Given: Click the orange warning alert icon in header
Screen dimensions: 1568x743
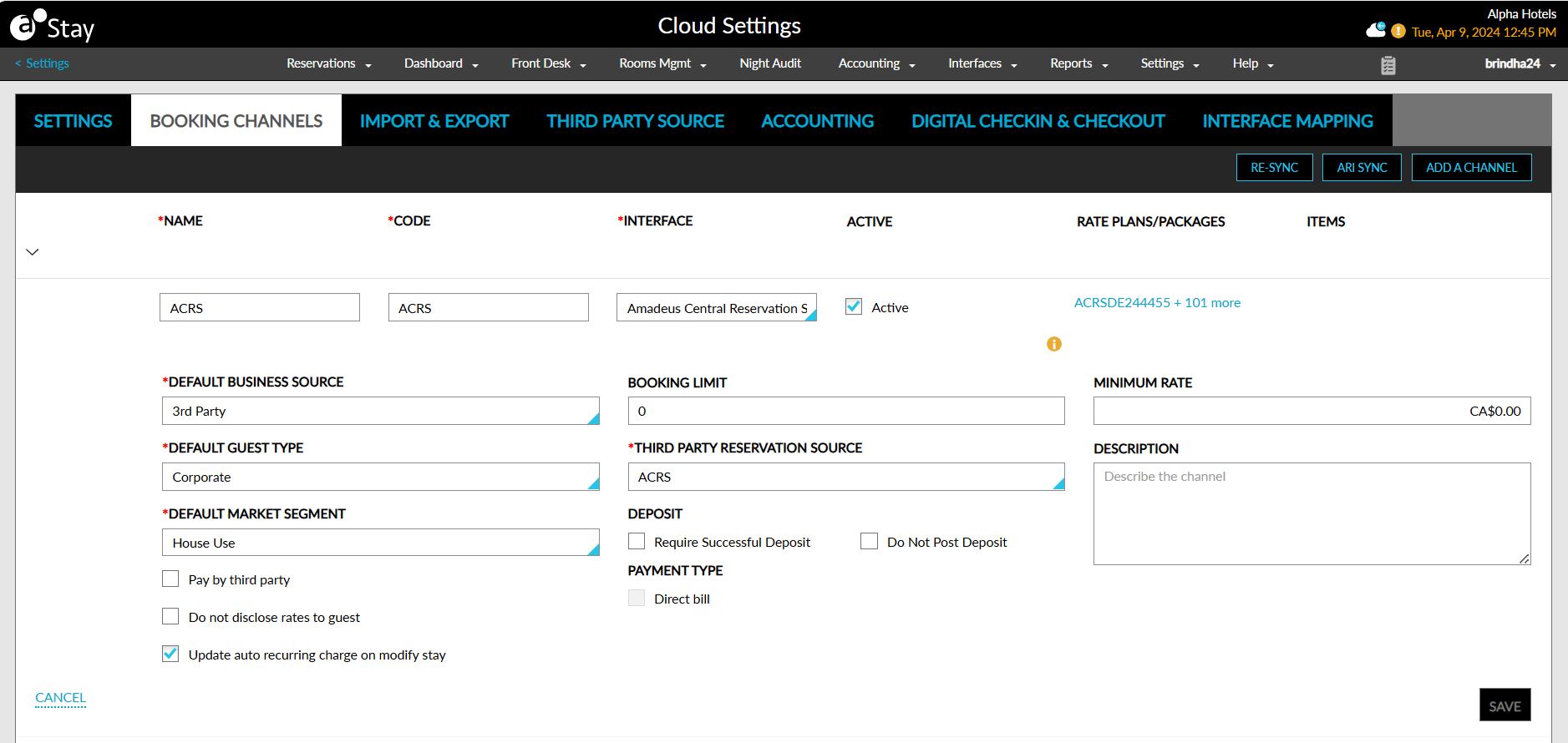Looking at the screenshot, I should 1398,32.
